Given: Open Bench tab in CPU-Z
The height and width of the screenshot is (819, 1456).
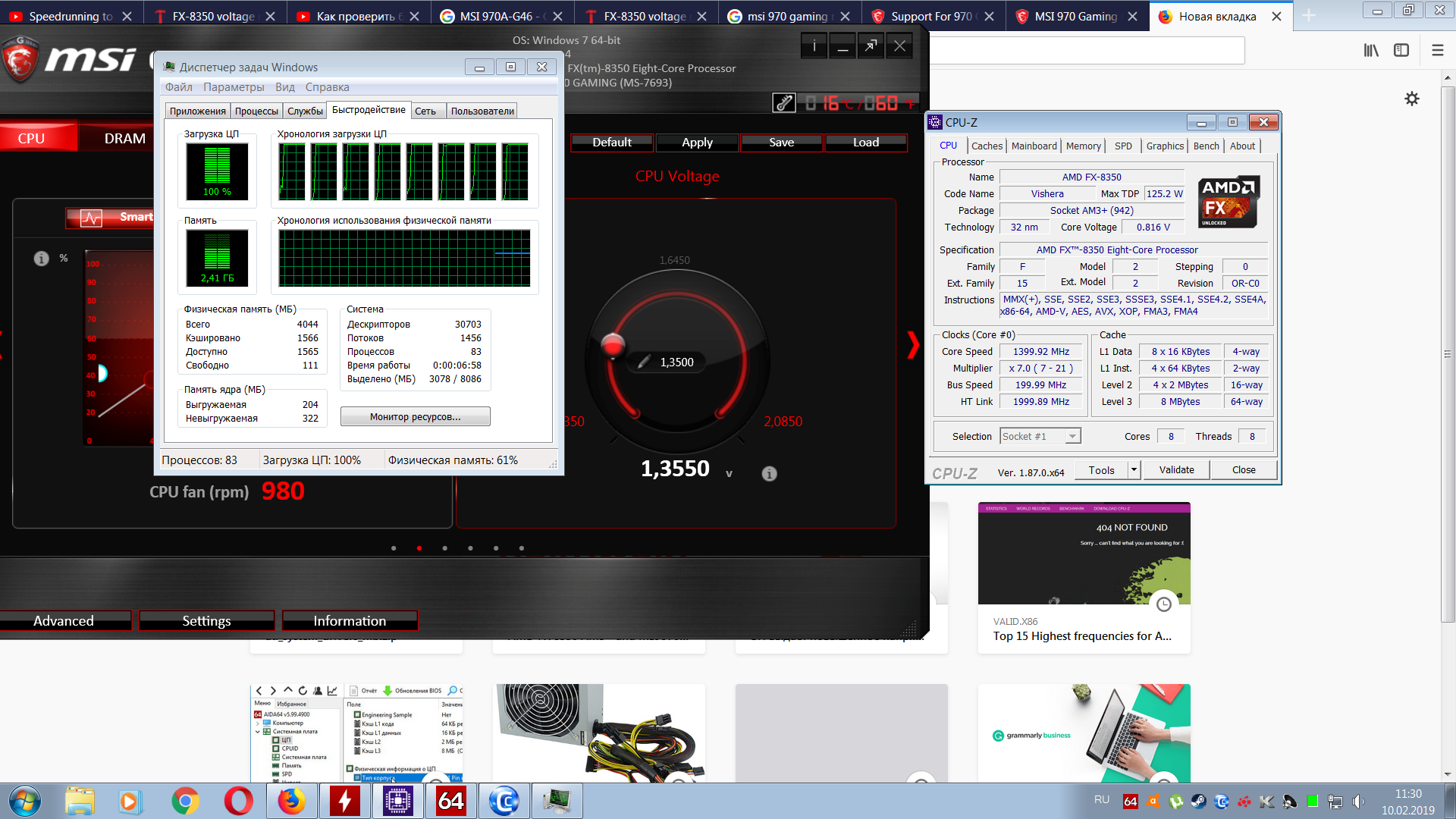Looking at the screenshot, I should [1206, 146].
